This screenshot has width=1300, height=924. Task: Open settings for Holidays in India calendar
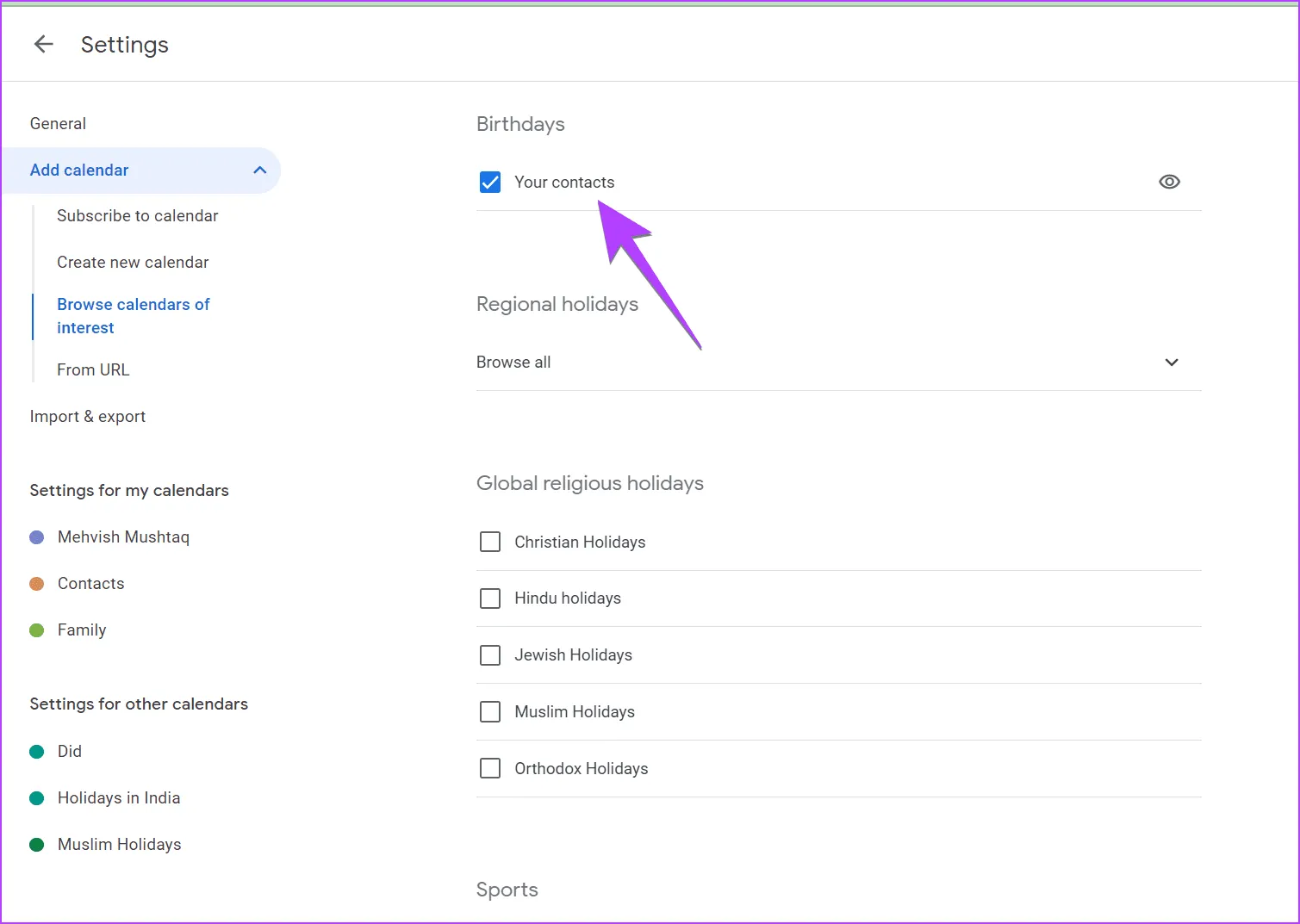119,798
